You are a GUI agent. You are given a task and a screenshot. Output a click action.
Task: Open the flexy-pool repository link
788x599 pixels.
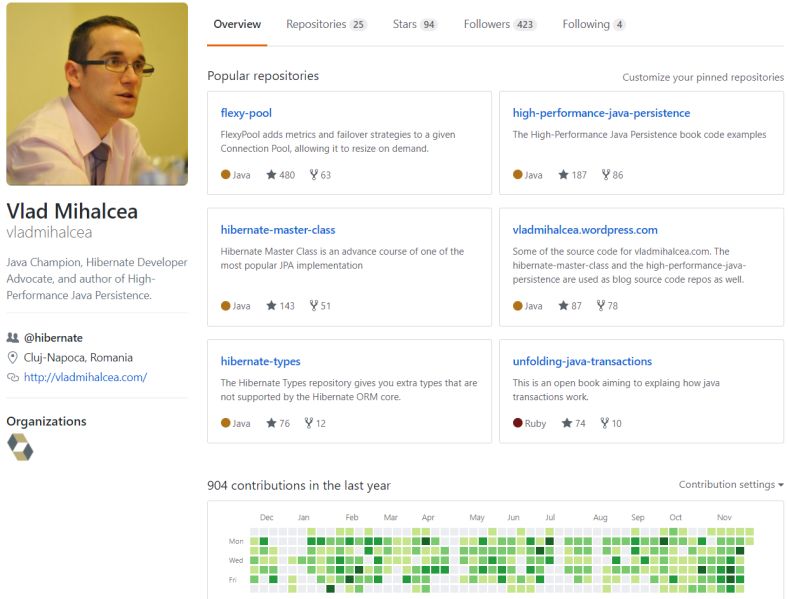coord(246,113)
